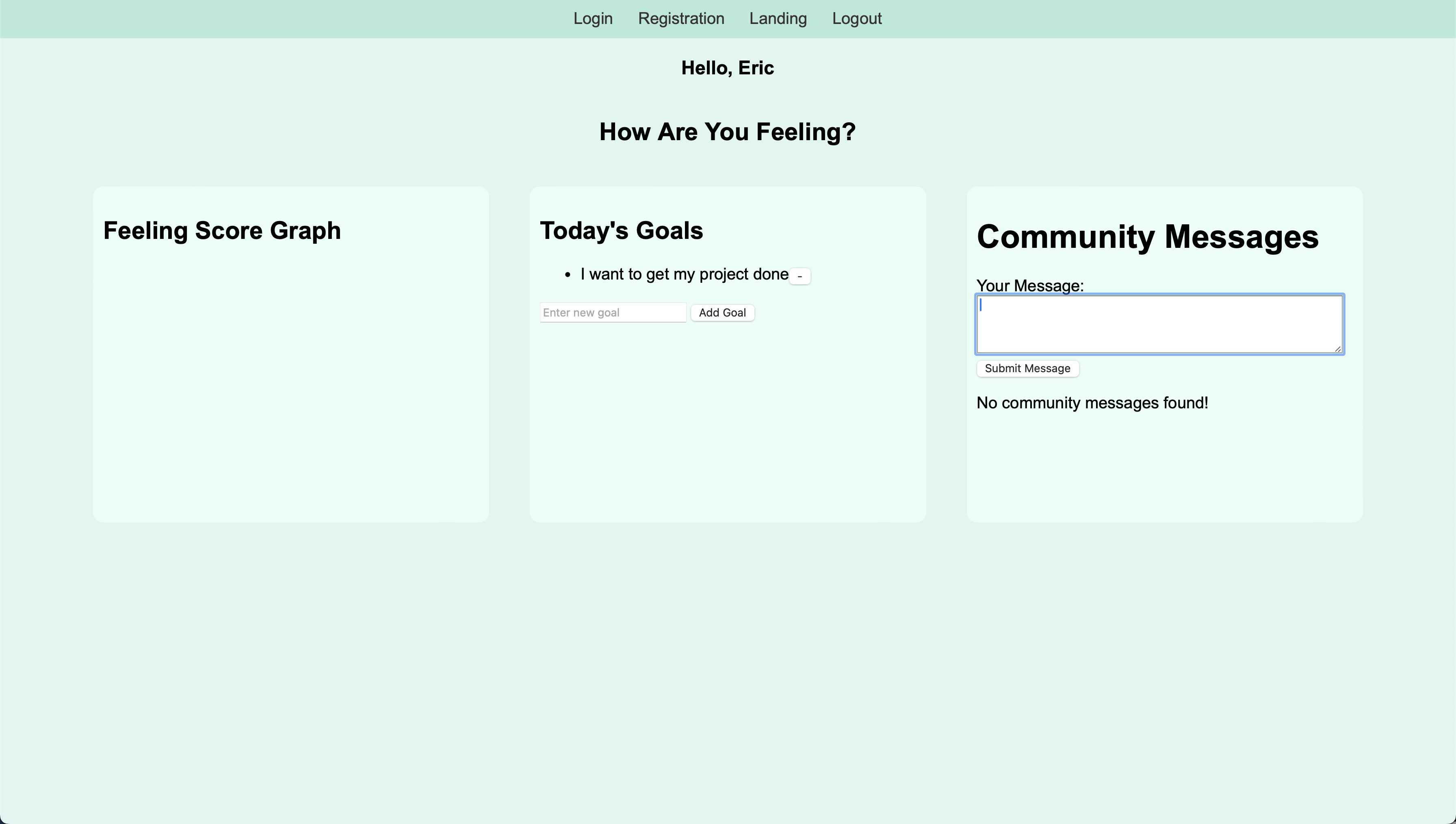Click the Community Messages heading

point(1147,236)
